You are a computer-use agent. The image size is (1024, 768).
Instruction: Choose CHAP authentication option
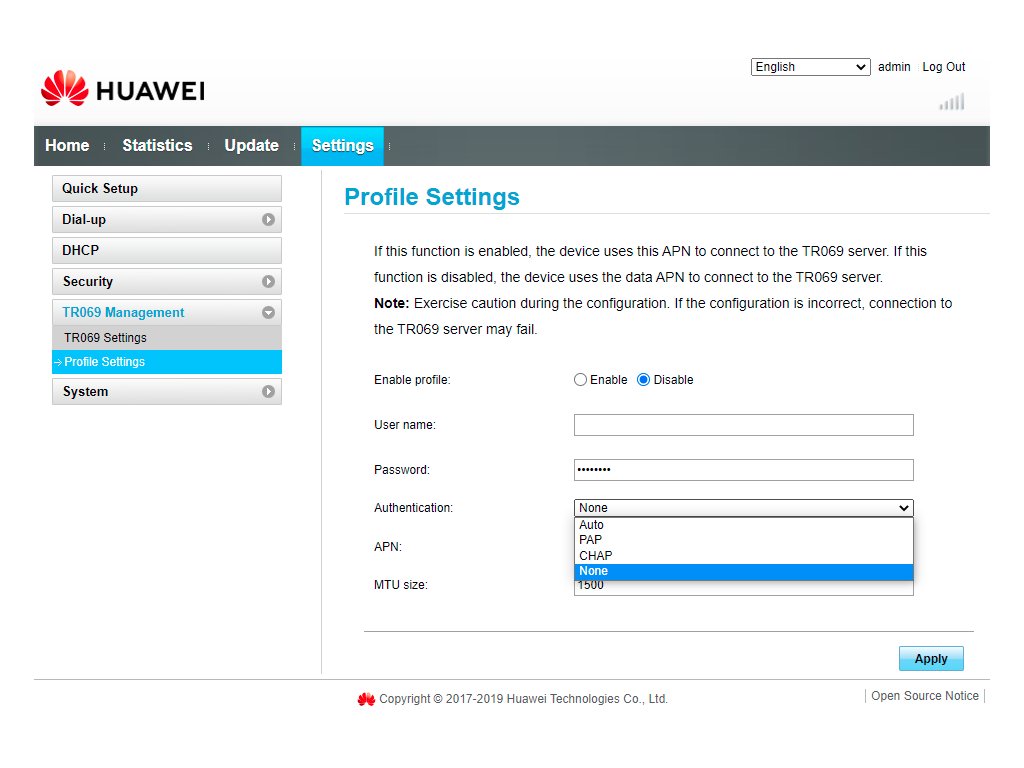pyautogui.click(x=596, y=555)
